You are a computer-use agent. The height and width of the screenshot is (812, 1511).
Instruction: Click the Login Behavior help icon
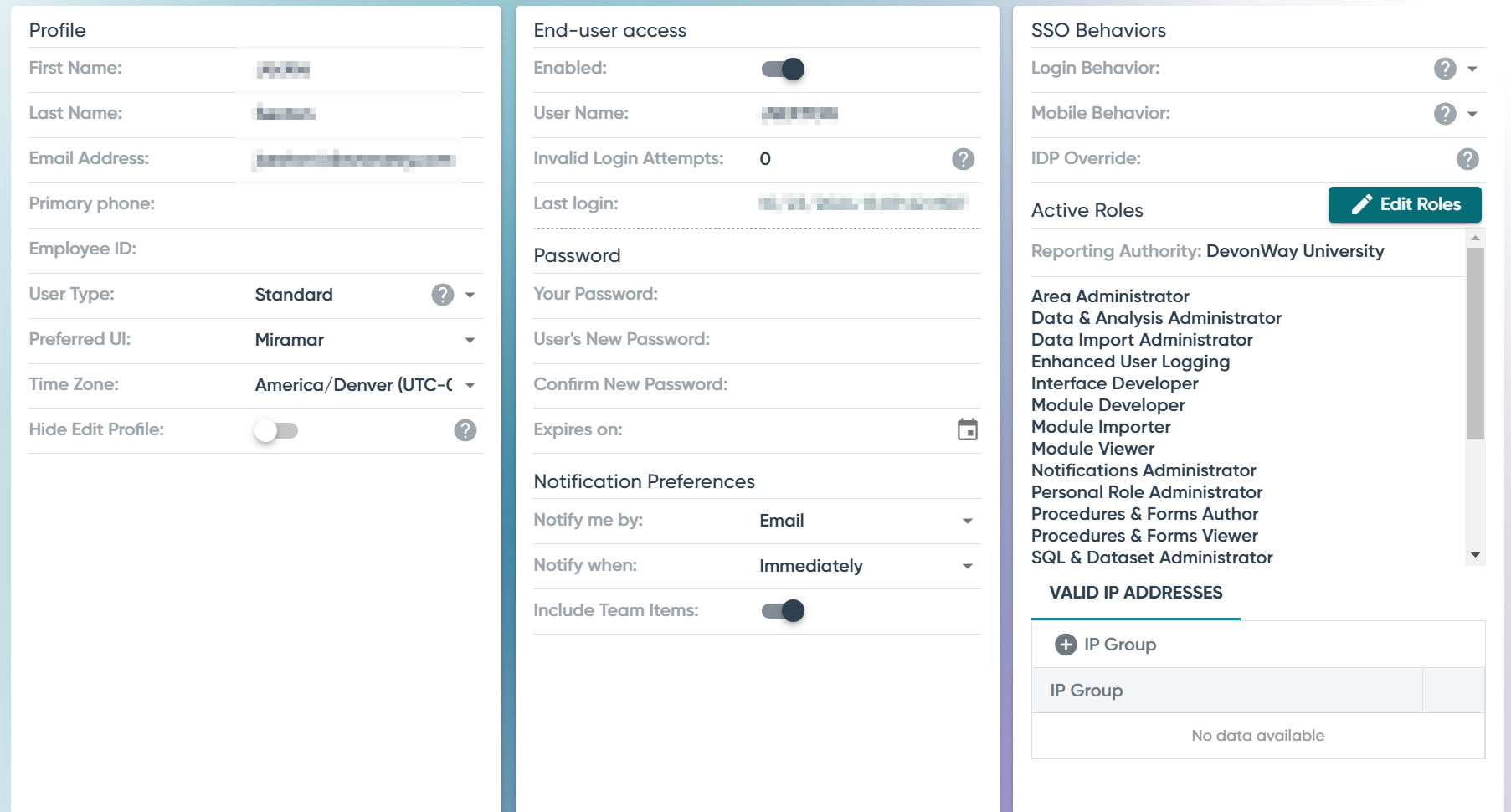coord(1445,69)
